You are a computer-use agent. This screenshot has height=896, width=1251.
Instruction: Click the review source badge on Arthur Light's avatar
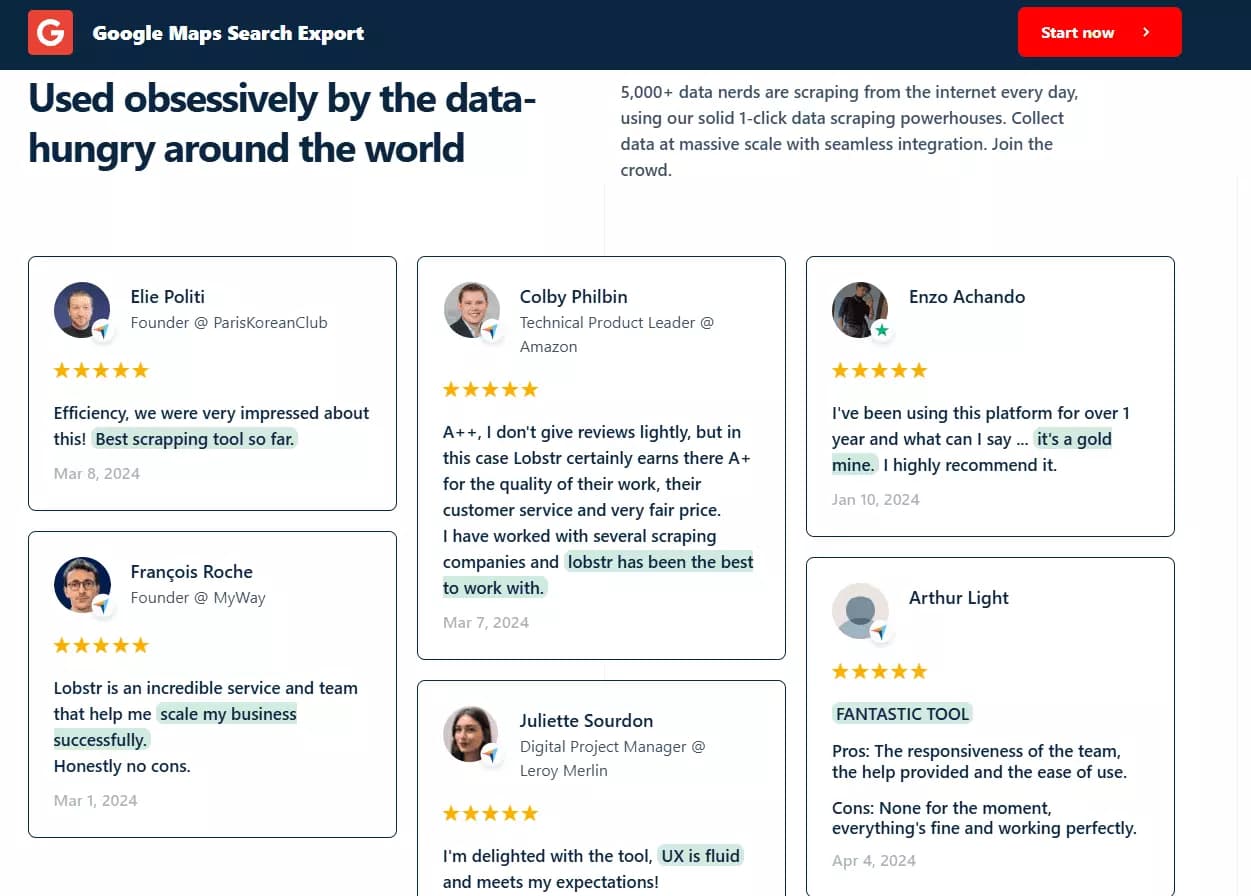880,632
